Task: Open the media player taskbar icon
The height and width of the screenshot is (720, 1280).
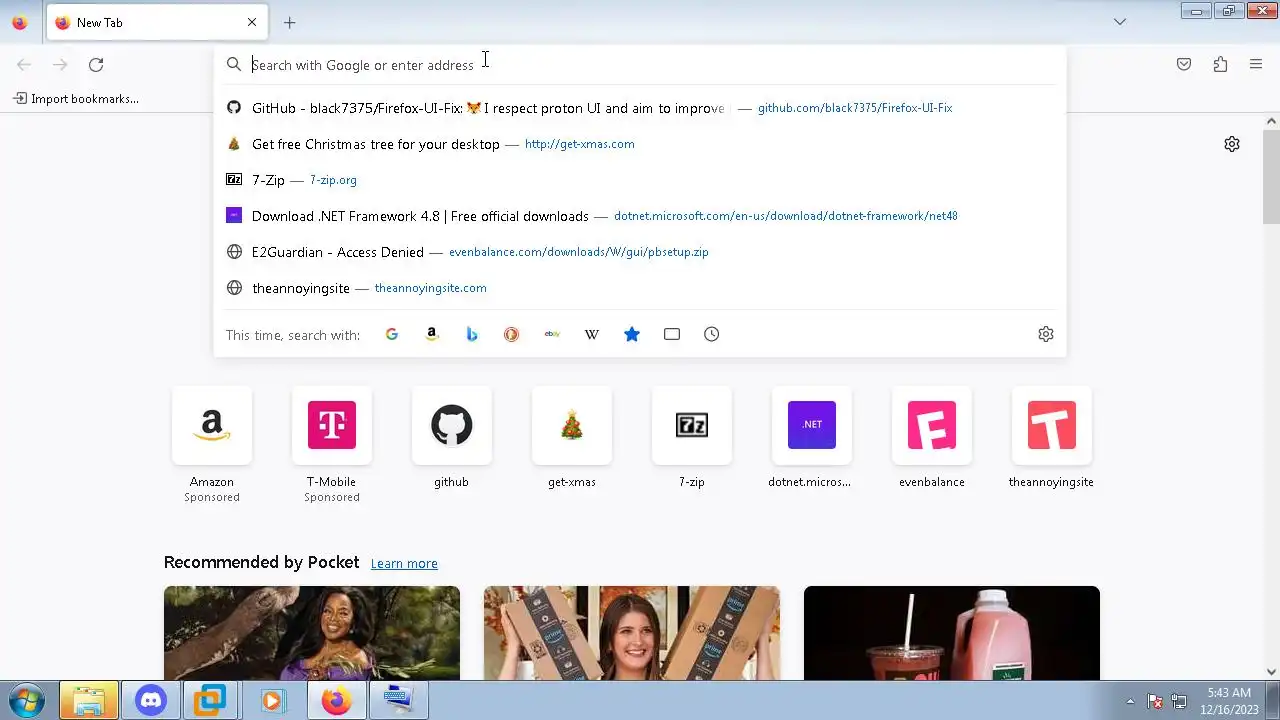Action: click(272, 701)
